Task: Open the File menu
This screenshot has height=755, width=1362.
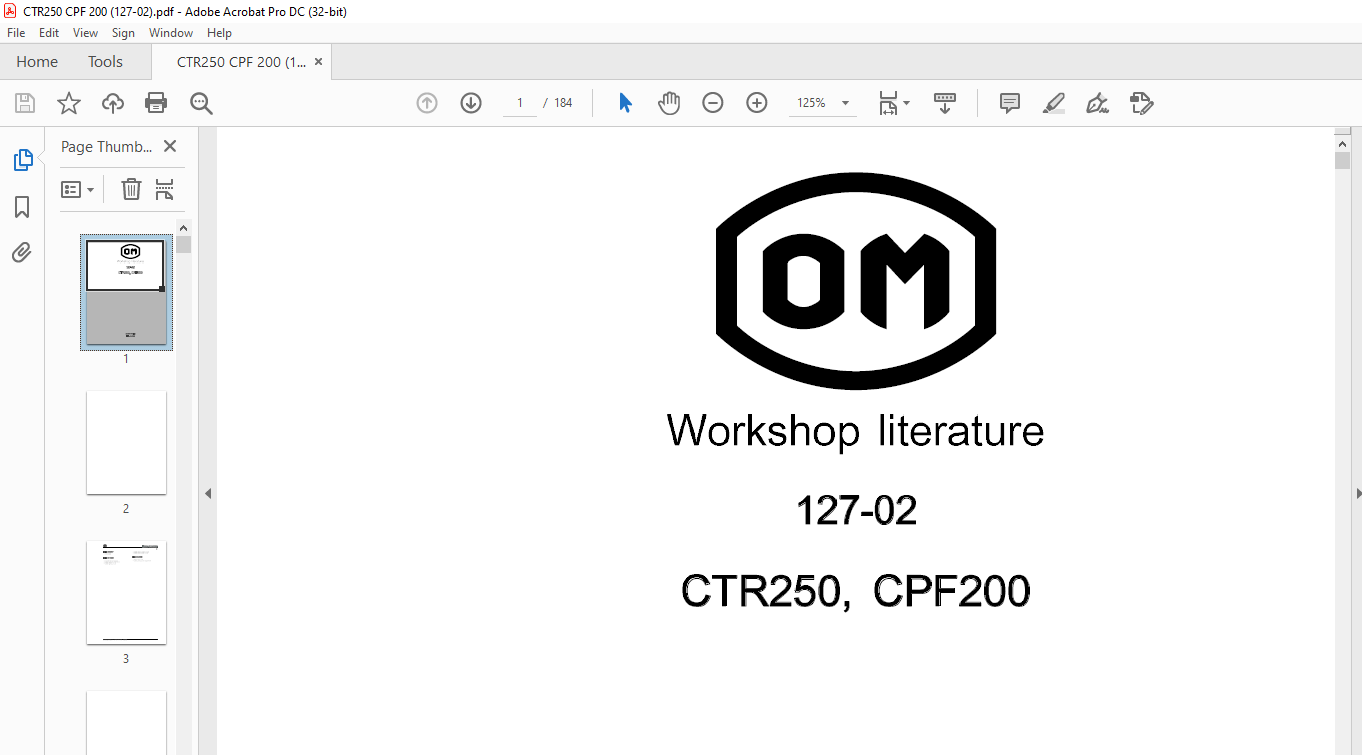Action: (16, 33)
